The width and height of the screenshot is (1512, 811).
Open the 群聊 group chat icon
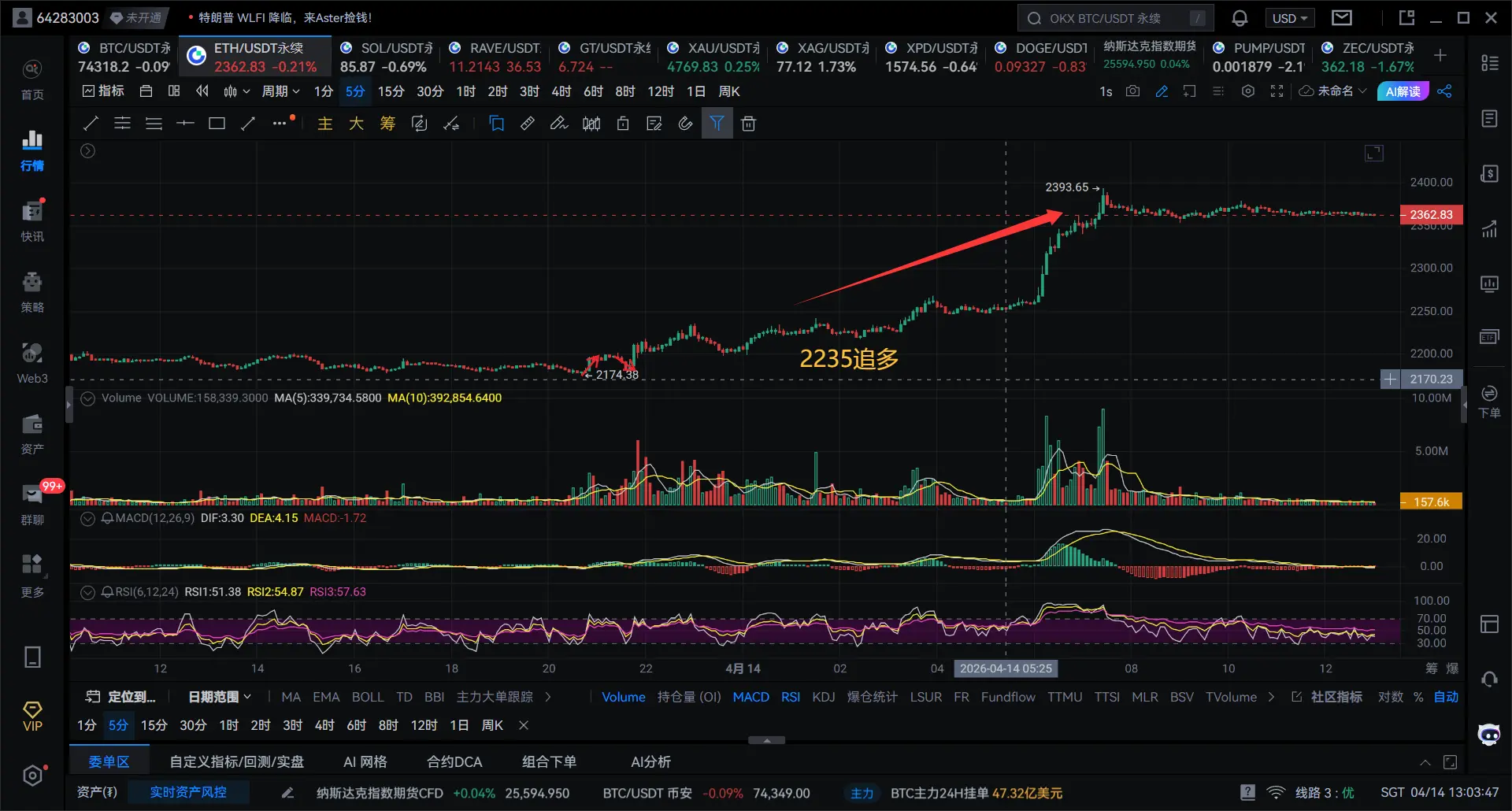coord(32,504)
